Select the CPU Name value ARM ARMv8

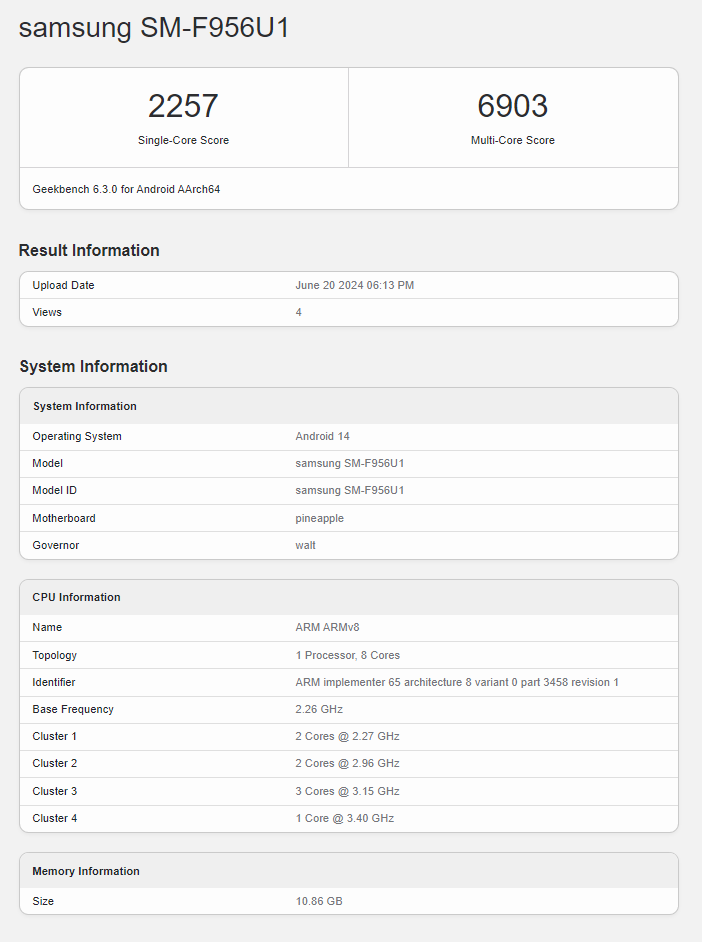pos(328,627)
